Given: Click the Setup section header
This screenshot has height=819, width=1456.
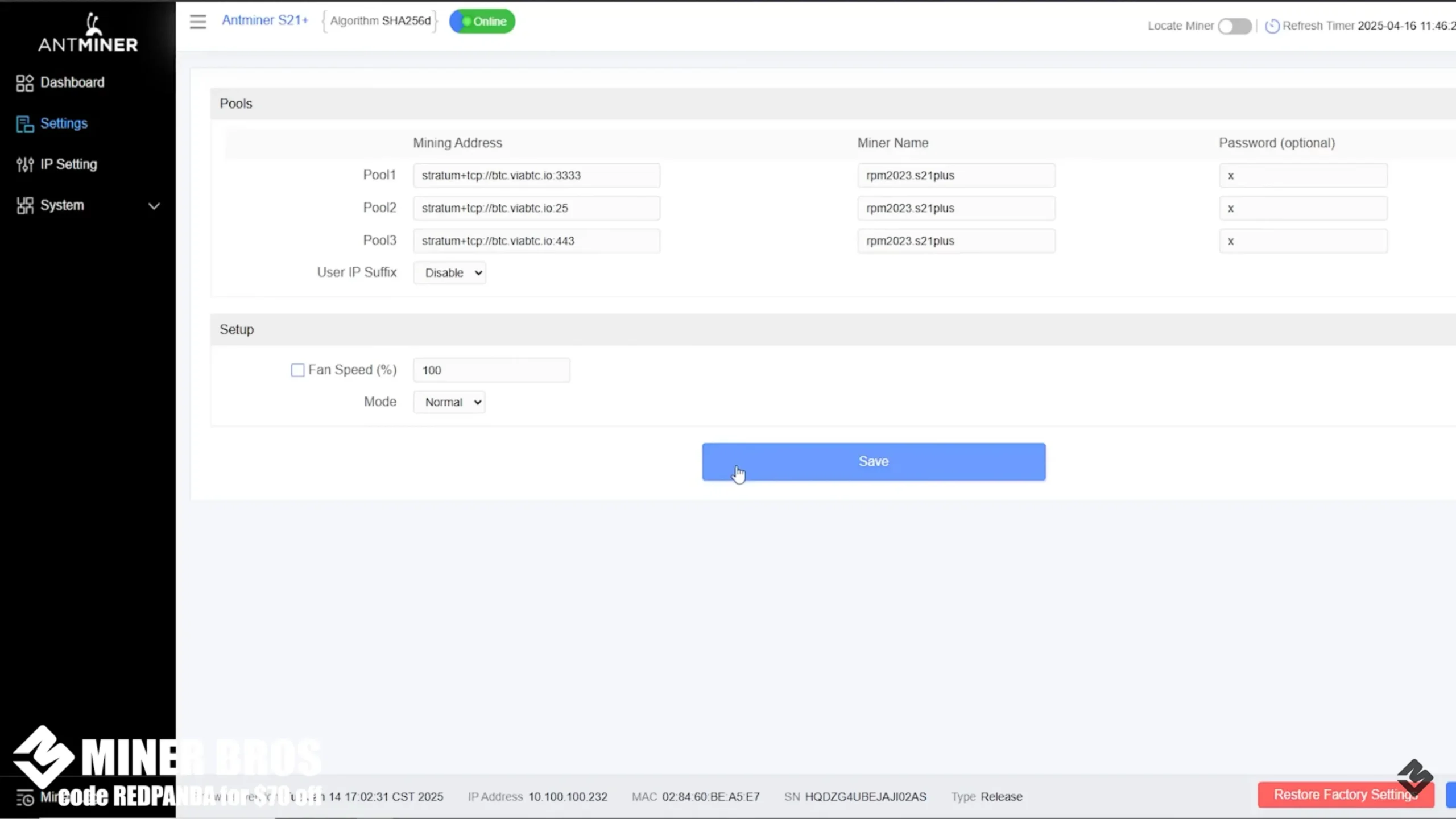Looking at the screenshot, I should tap(833, 329).
